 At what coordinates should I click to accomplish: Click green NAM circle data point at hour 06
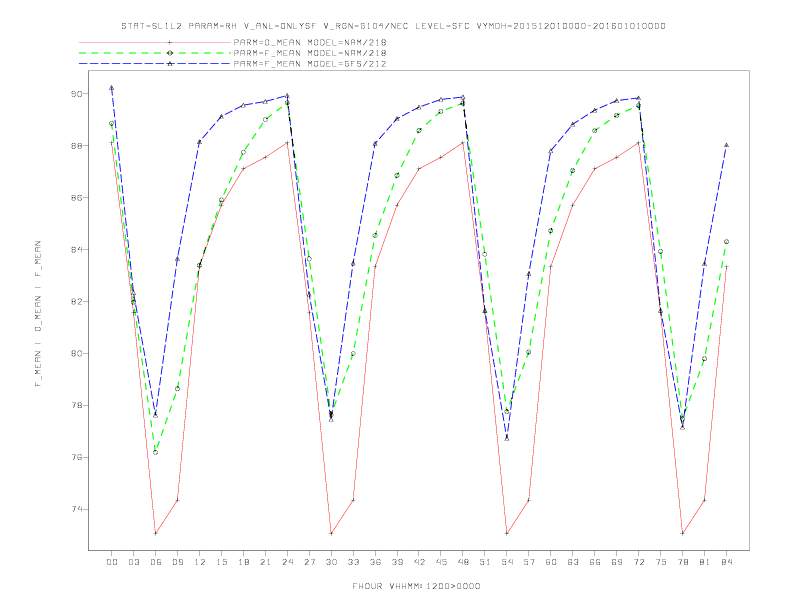pyautogui.click(x=156, y=452)
